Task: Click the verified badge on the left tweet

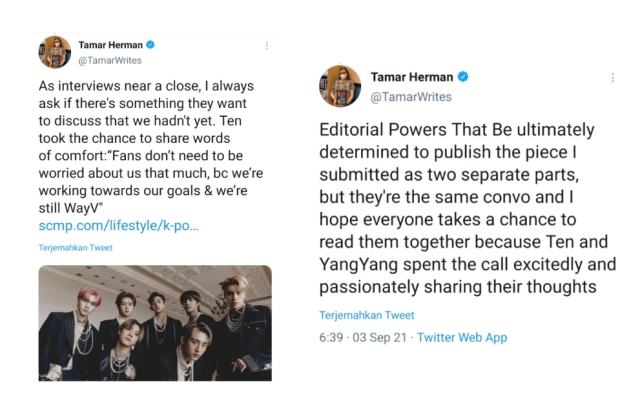Action: (149, 46)
